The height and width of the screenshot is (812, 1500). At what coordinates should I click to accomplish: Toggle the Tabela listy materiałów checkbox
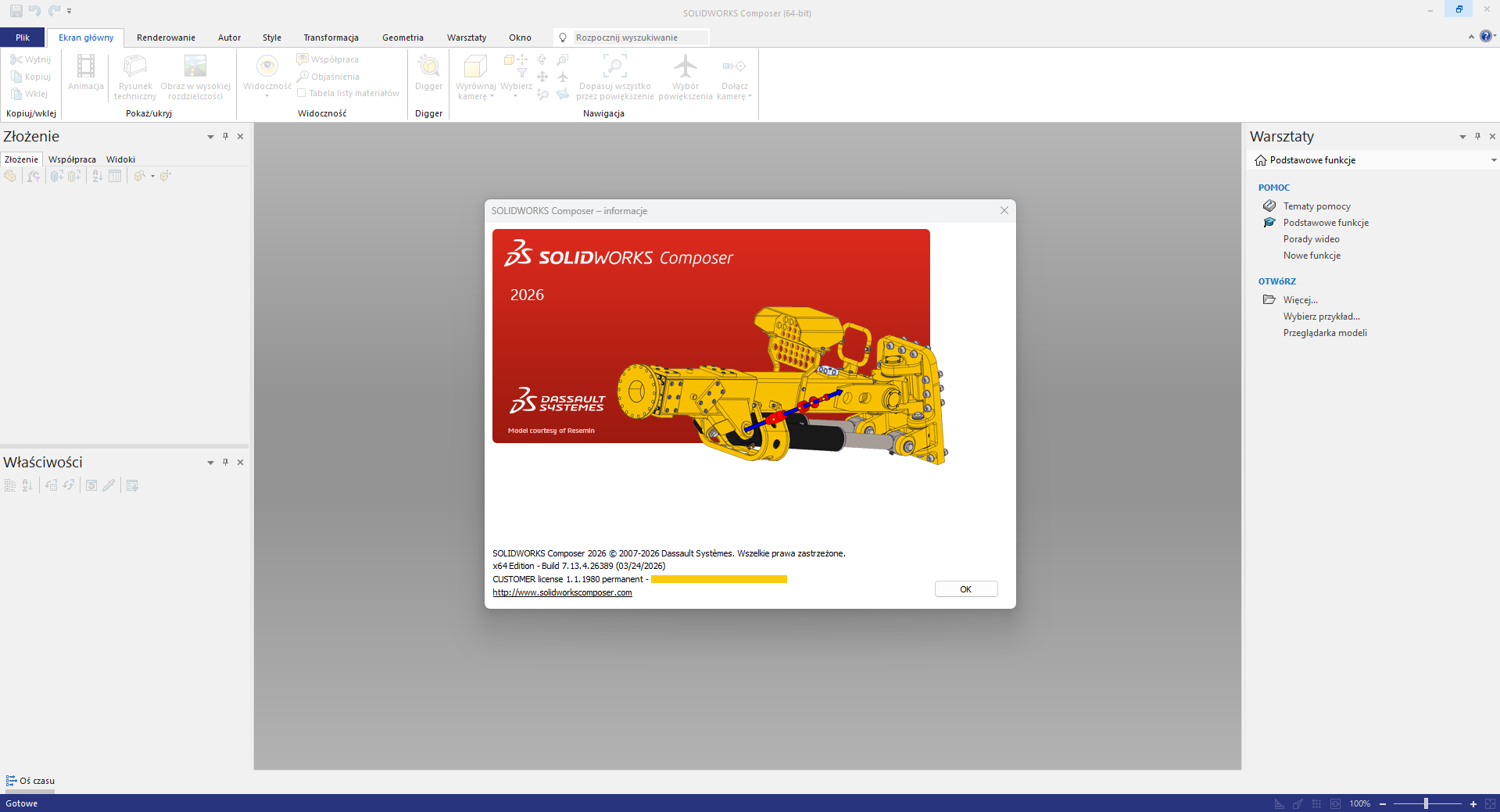[x=302, y=93]
